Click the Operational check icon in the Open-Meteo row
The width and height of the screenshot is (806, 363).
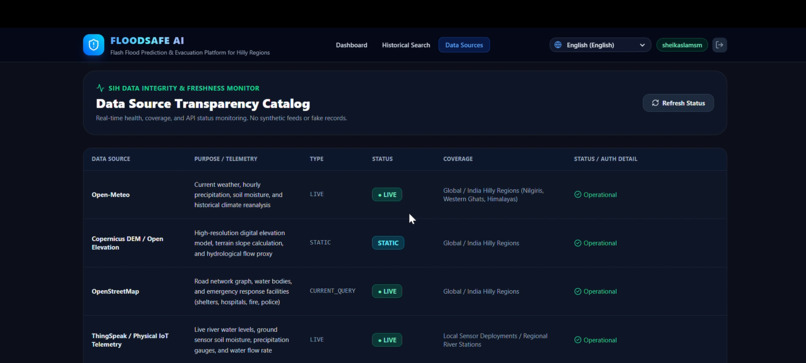tap(577, 194)
